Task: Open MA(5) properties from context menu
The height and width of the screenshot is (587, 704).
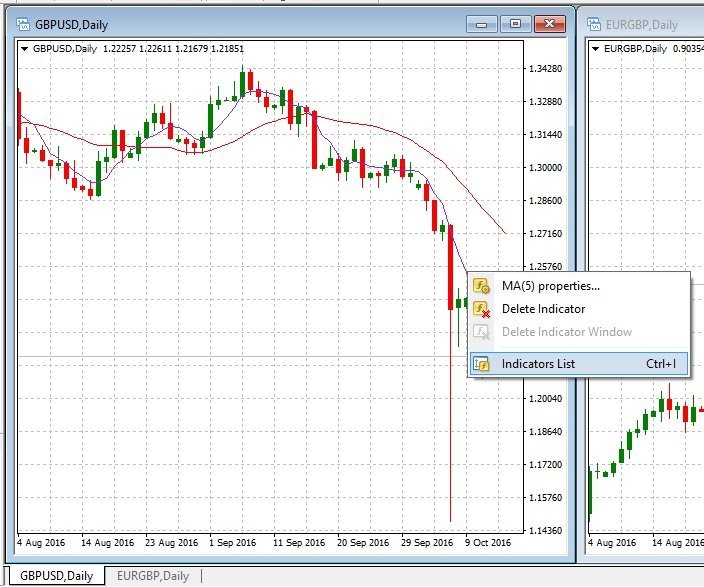Action: click(x=550, y=286)
